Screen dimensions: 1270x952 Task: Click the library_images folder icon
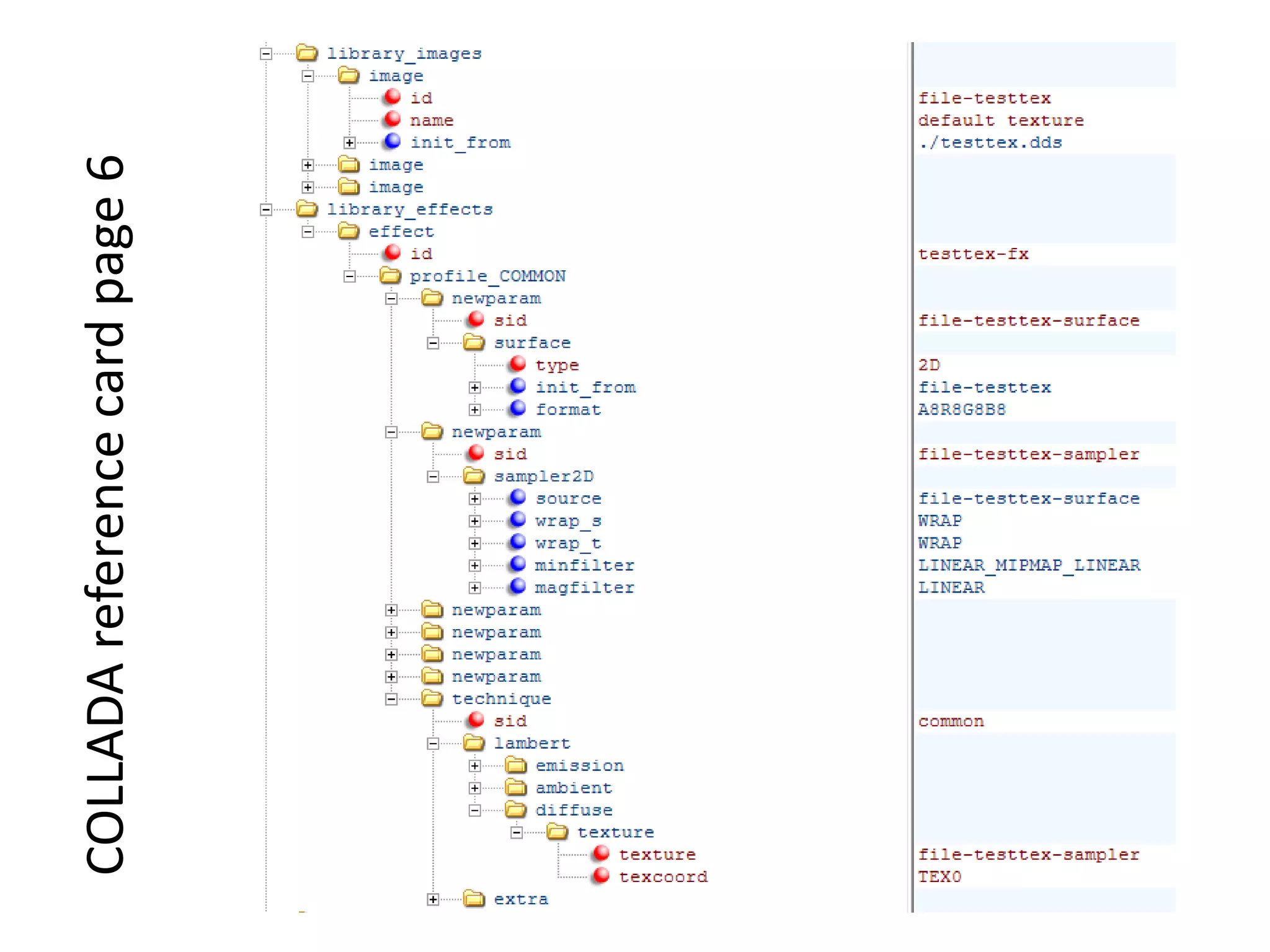pyautogui.click(x=307, y=53)
